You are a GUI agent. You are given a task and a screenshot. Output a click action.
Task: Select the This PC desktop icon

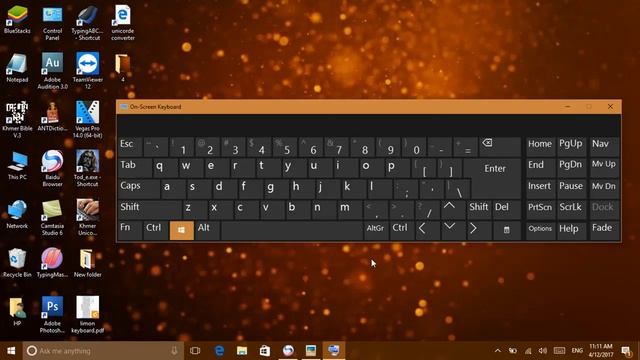coord(17,165)
